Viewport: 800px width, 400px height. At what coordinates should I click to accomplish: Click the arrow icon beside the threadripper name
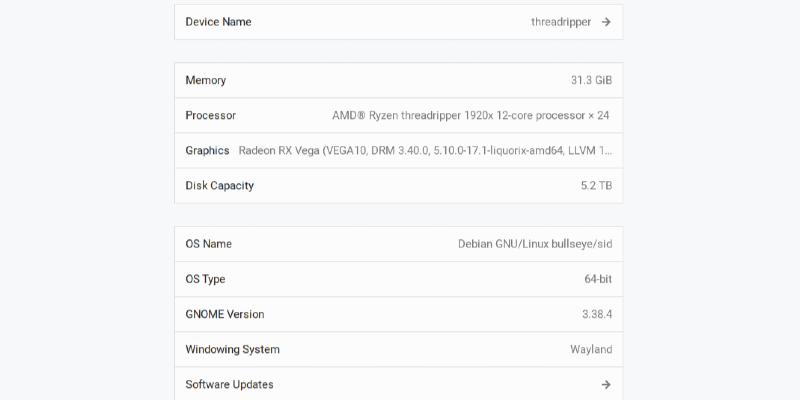point(606,22)
